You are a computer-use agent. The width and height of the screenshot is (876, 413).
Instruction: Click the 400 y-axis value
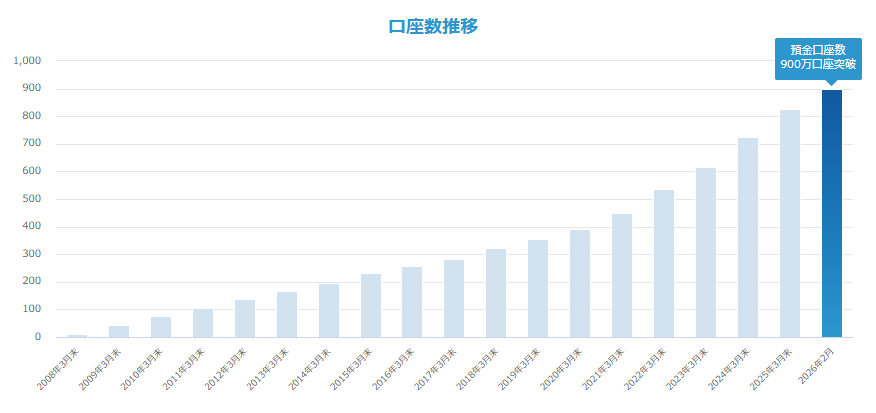(34, 227)
